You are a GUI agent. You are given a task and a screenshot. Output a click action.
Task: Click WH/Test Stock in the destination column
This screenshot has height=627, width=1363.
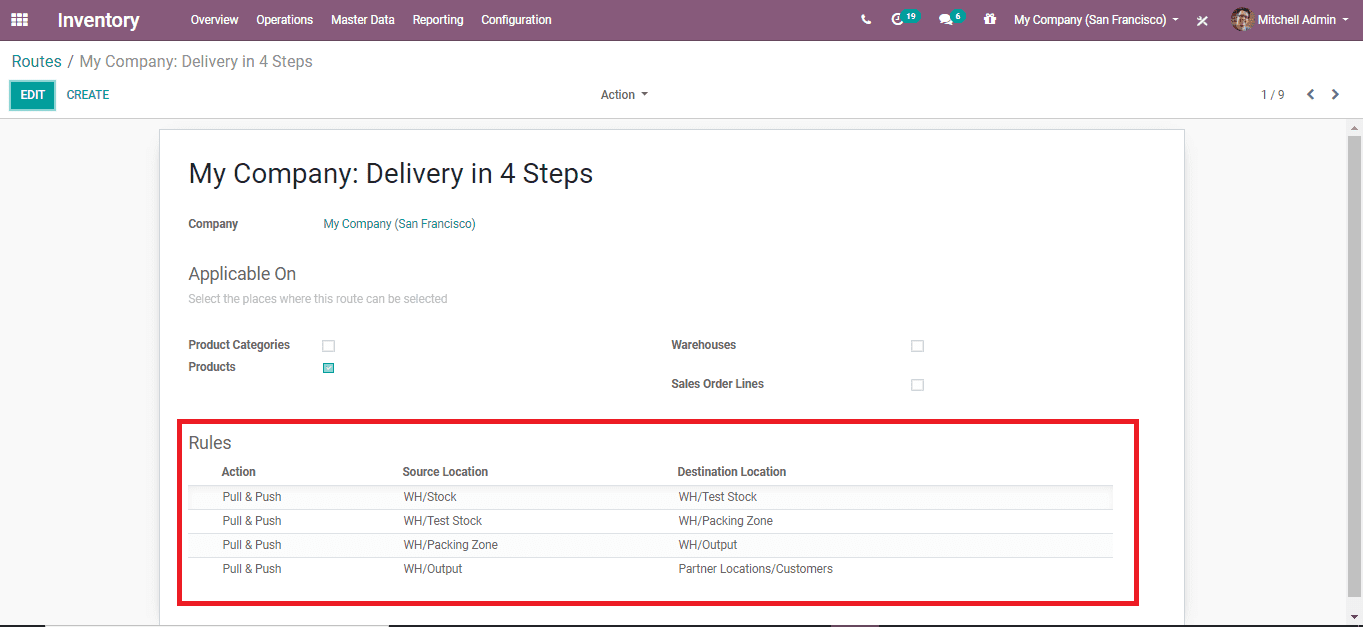coord(717,497)
